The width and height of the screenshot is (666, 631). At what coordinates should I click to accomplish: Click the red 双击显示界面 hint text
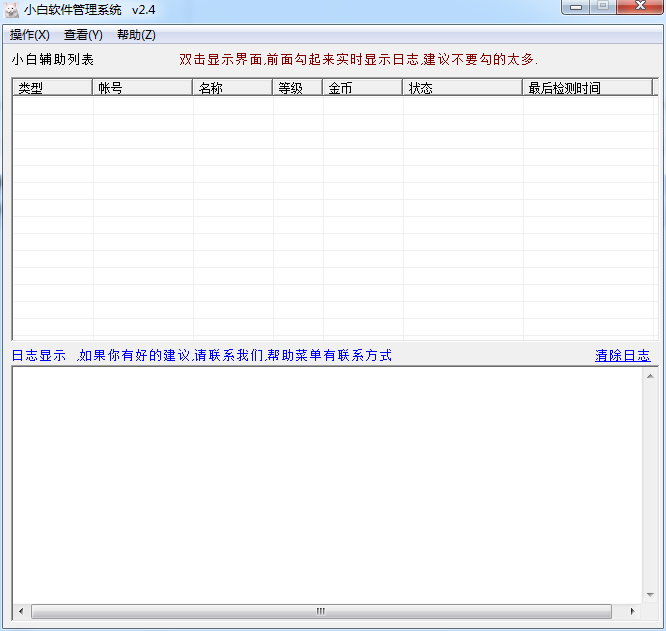point(358,59)
